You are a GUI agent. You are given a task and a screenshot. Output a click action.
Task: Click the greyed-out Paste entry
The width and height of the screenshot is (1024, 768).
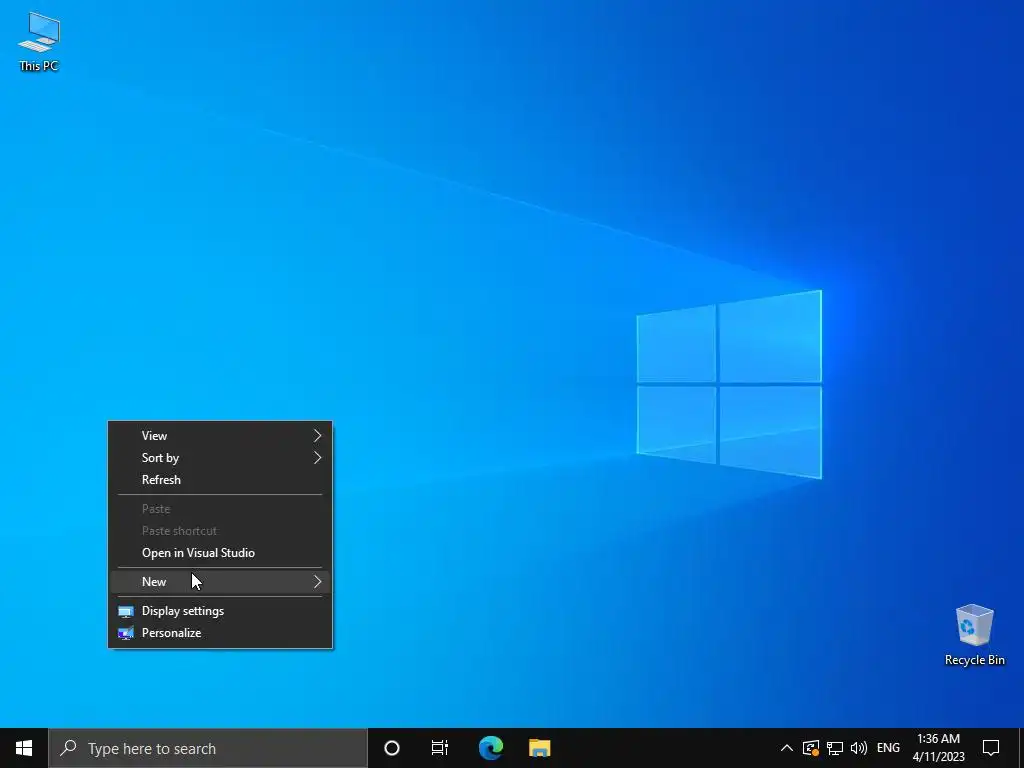[220, 509]
